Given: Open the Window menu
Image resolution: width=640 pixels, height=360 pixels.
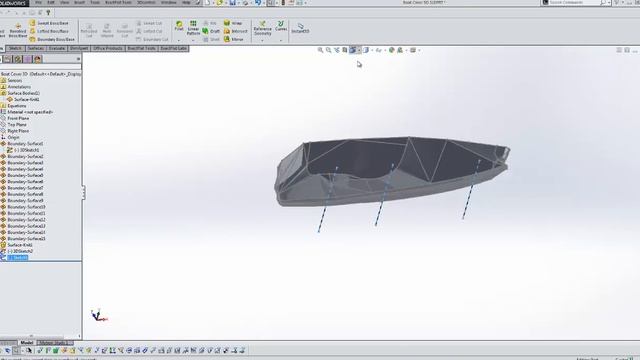Looking at the screenshot, I should (x=169, y=2).
